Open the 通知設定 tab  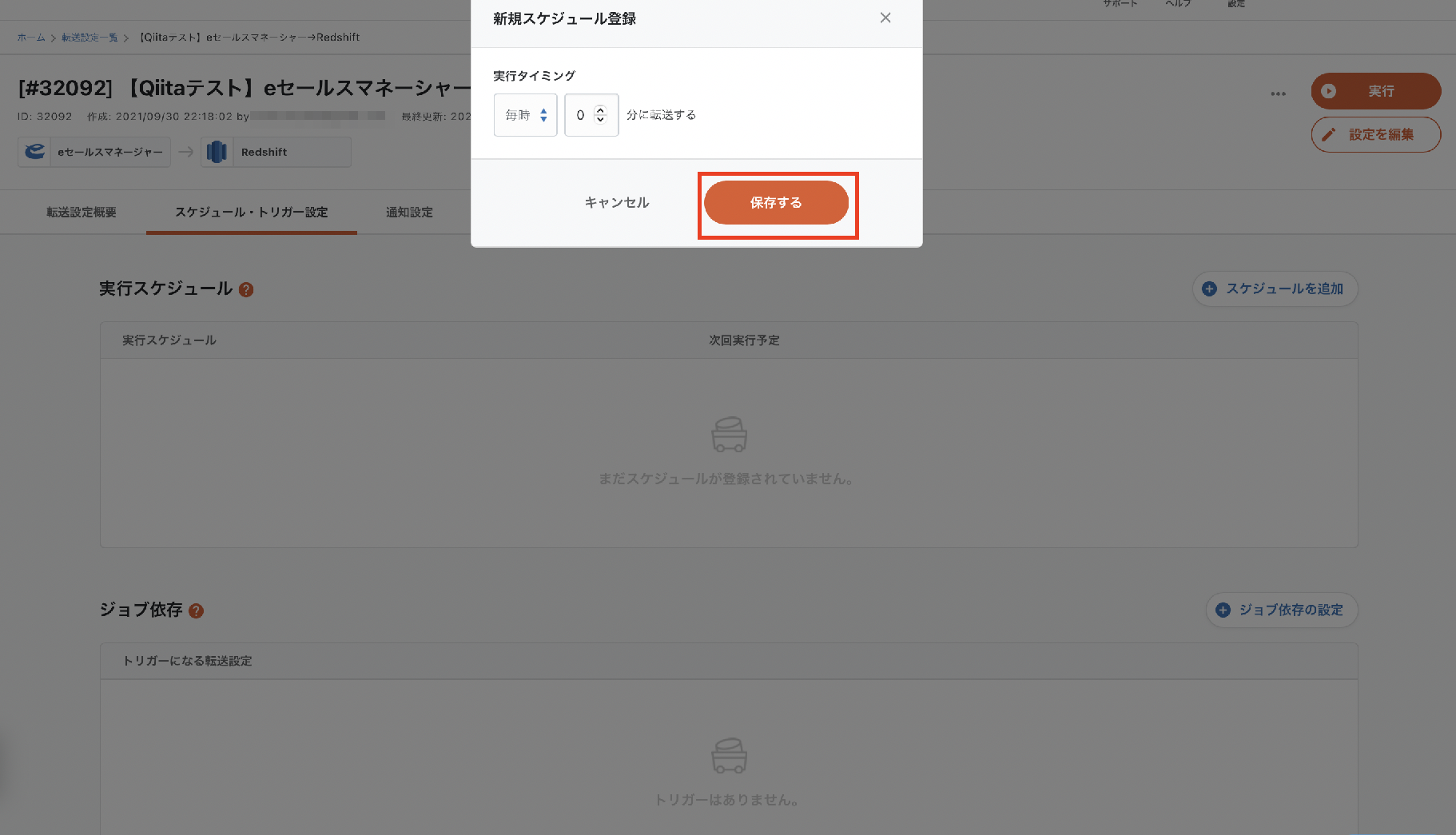pyautogui.click(x=409, y=212)
